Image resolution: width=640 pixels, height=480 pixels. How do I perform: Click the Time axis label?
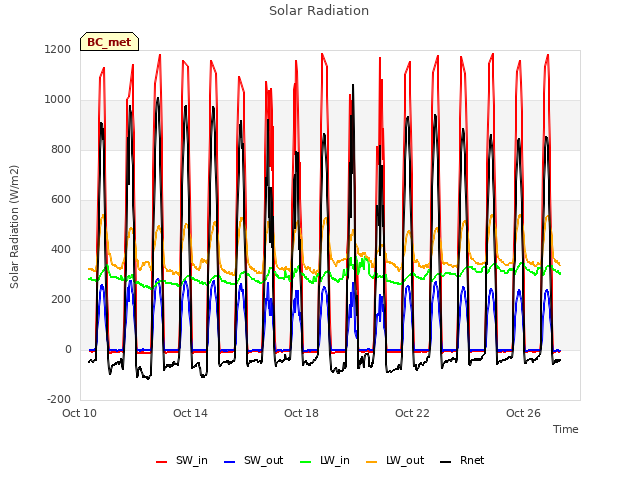pyautogui.click(x=566, y=429)
